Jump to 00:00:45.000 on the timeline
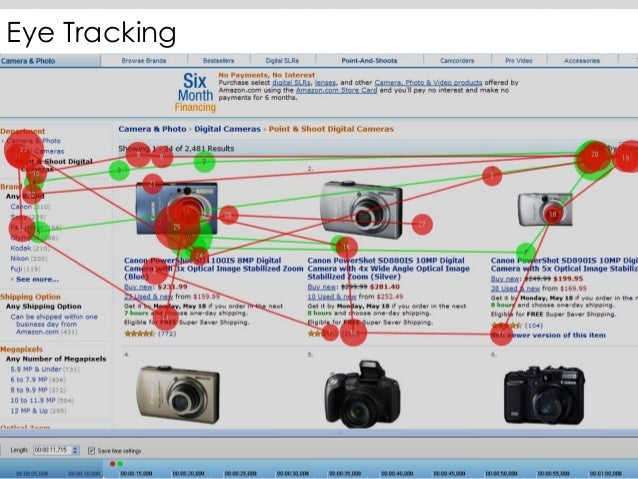 click(449, 474)
